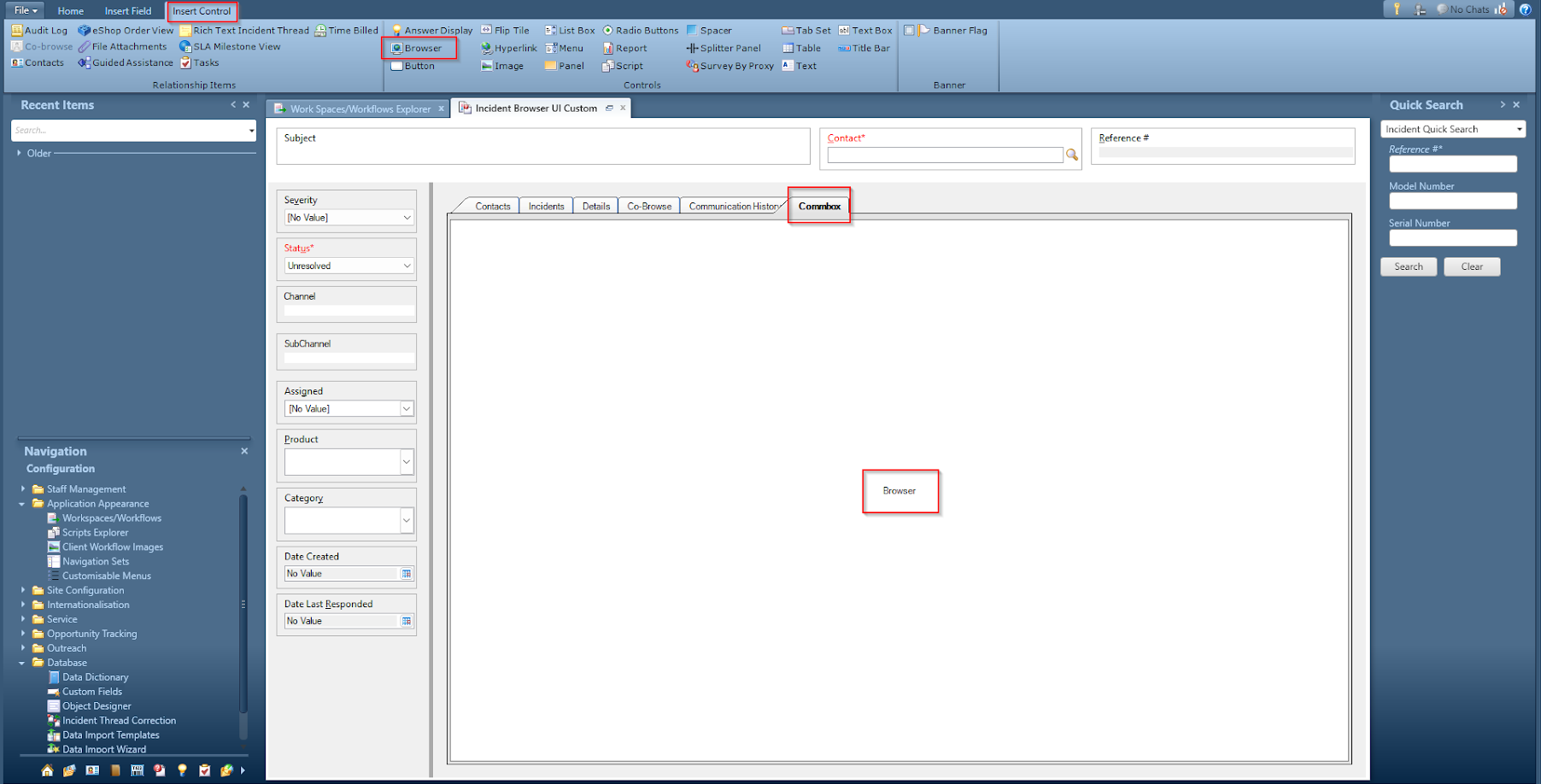
Task: Add a Radio Buttons control
Action: coord(641,30)
